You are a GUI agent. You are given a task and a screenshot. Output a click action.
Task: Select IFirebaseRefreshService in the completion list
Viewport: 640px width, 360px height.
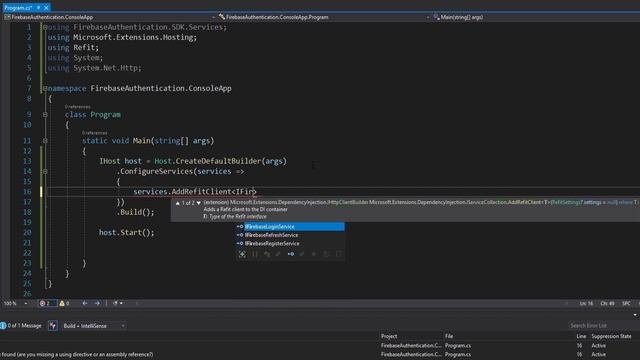pos(290,235)
